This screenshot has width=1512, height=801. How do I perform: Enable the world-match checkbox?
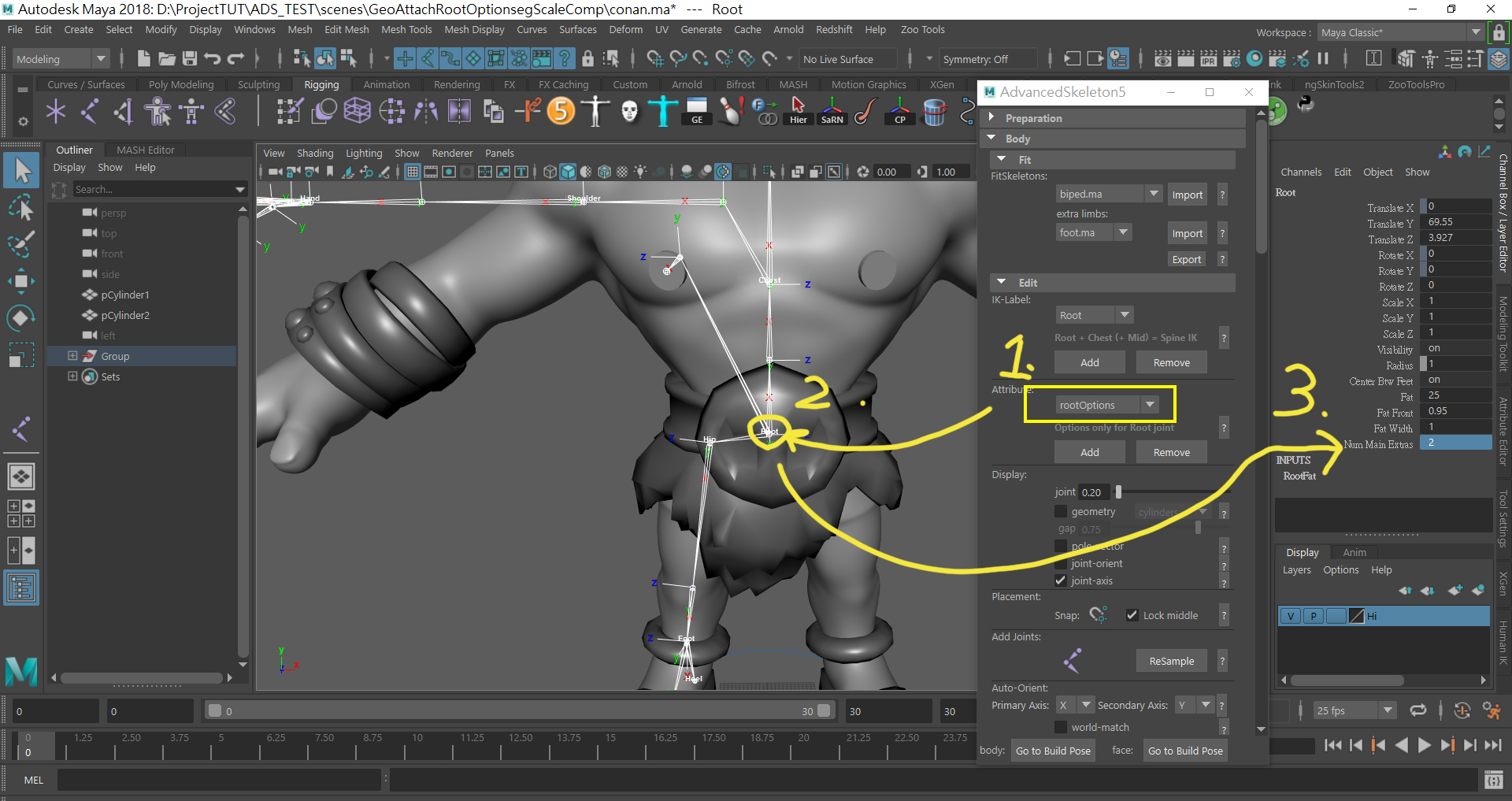pyautogui.click(x=1061, y=727)
